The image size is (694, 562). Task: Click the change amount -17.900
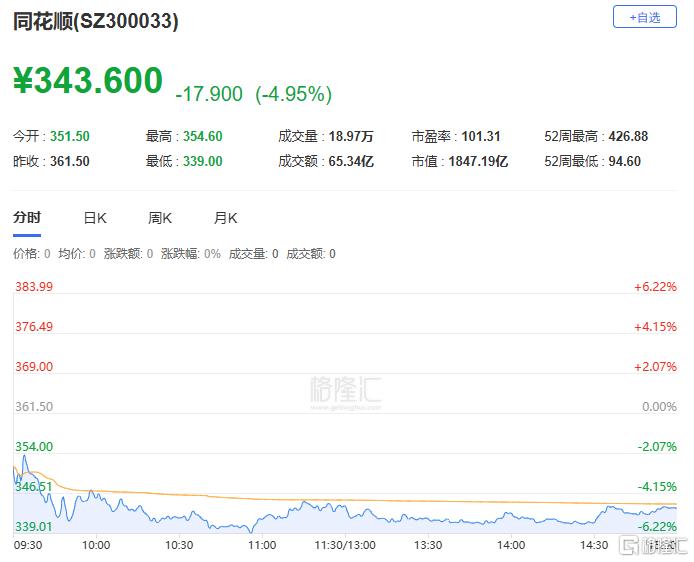point(209,94)
